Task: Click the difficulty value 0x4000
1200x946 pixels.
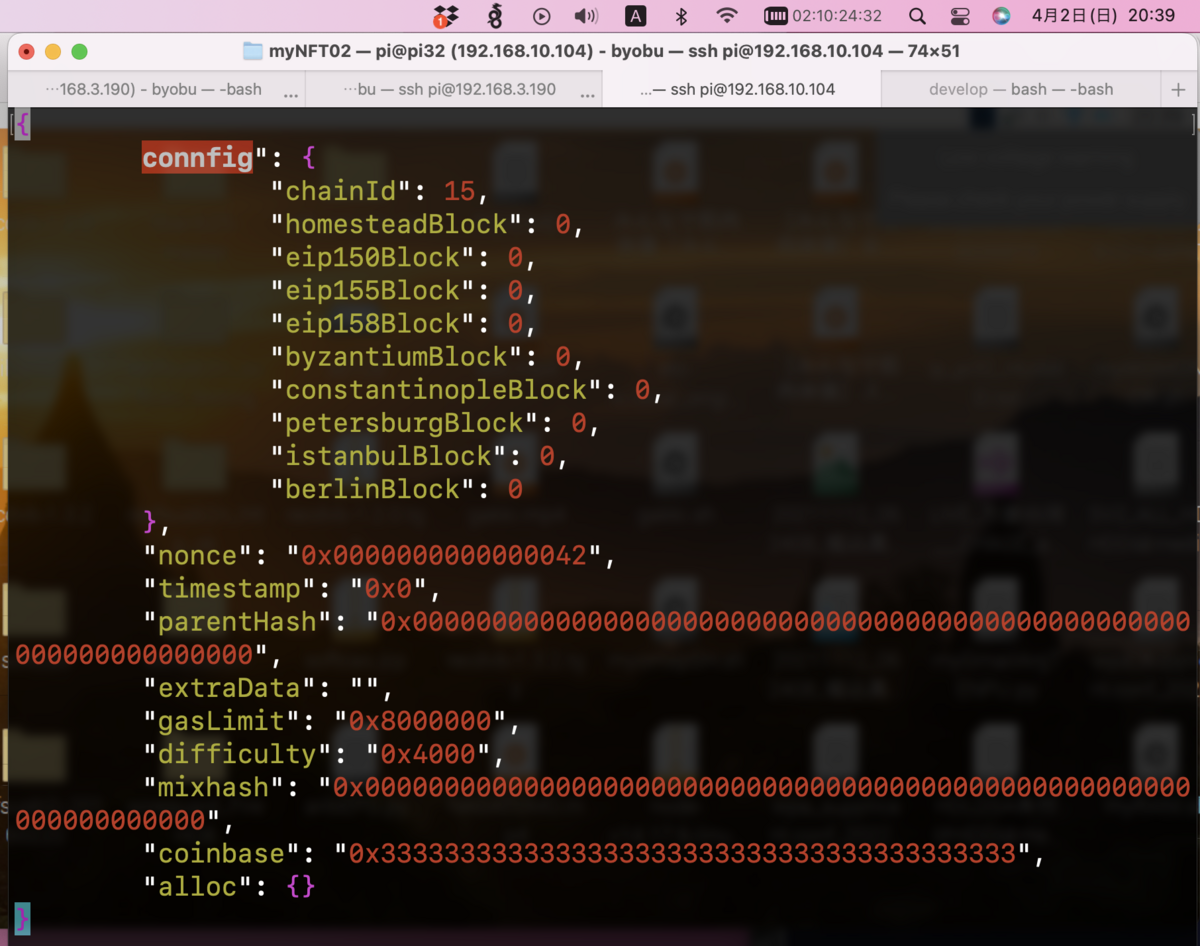Action: point(428,753)
